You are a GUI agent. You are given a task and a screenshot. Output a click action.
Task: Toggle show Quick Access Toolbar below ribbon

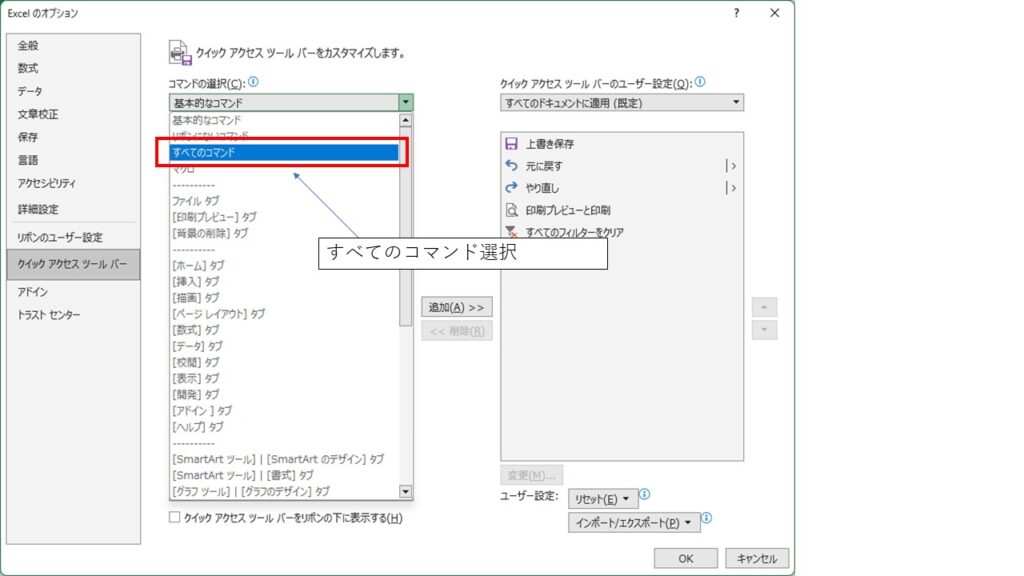pos(175,518)
